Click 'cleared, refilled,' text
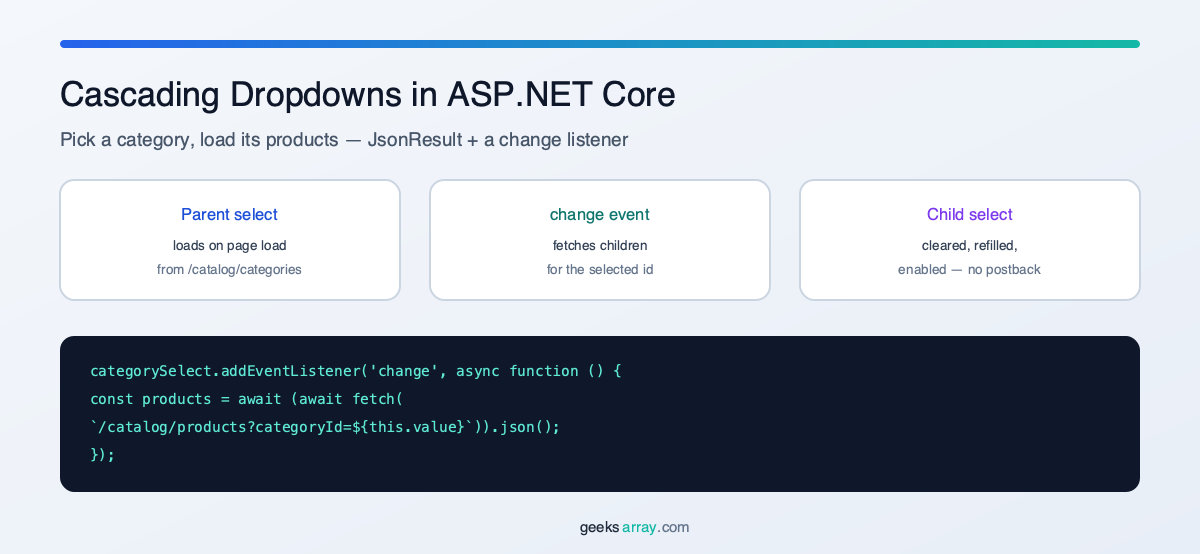The image size is (1200, 554). (x=970, y=245)
